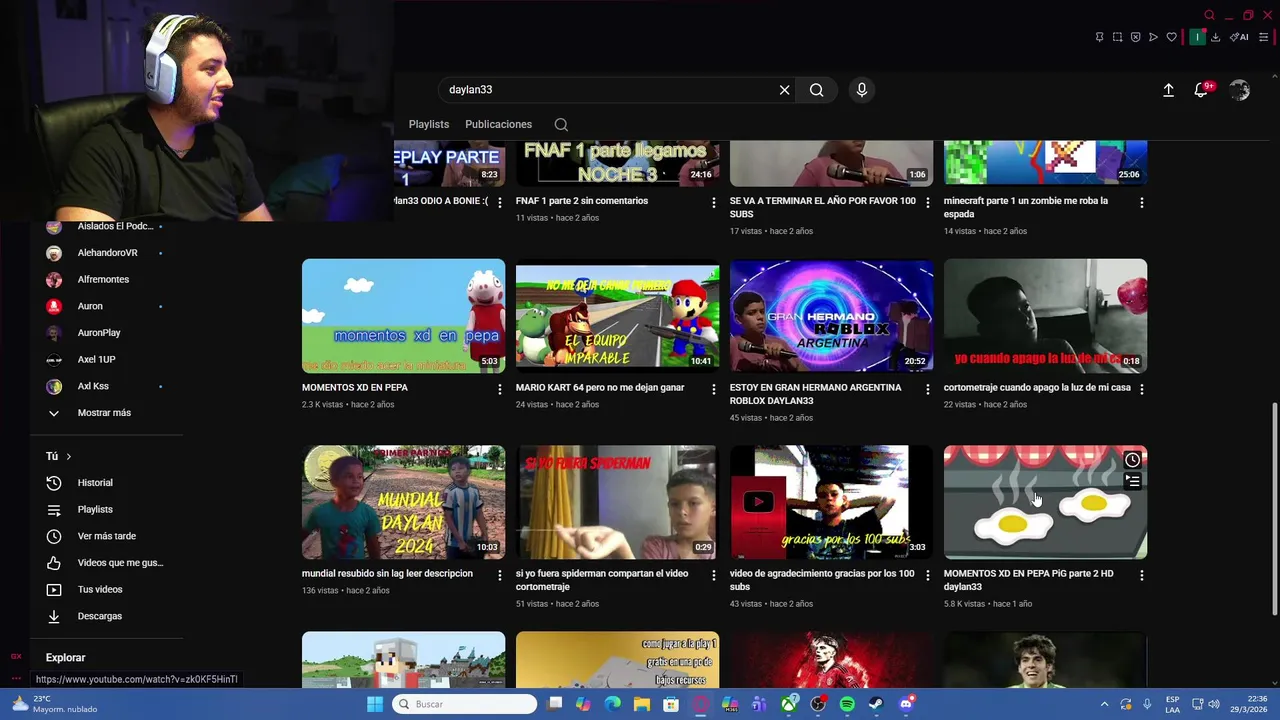Open MARIO KART 64 video title link

point(600,388)
